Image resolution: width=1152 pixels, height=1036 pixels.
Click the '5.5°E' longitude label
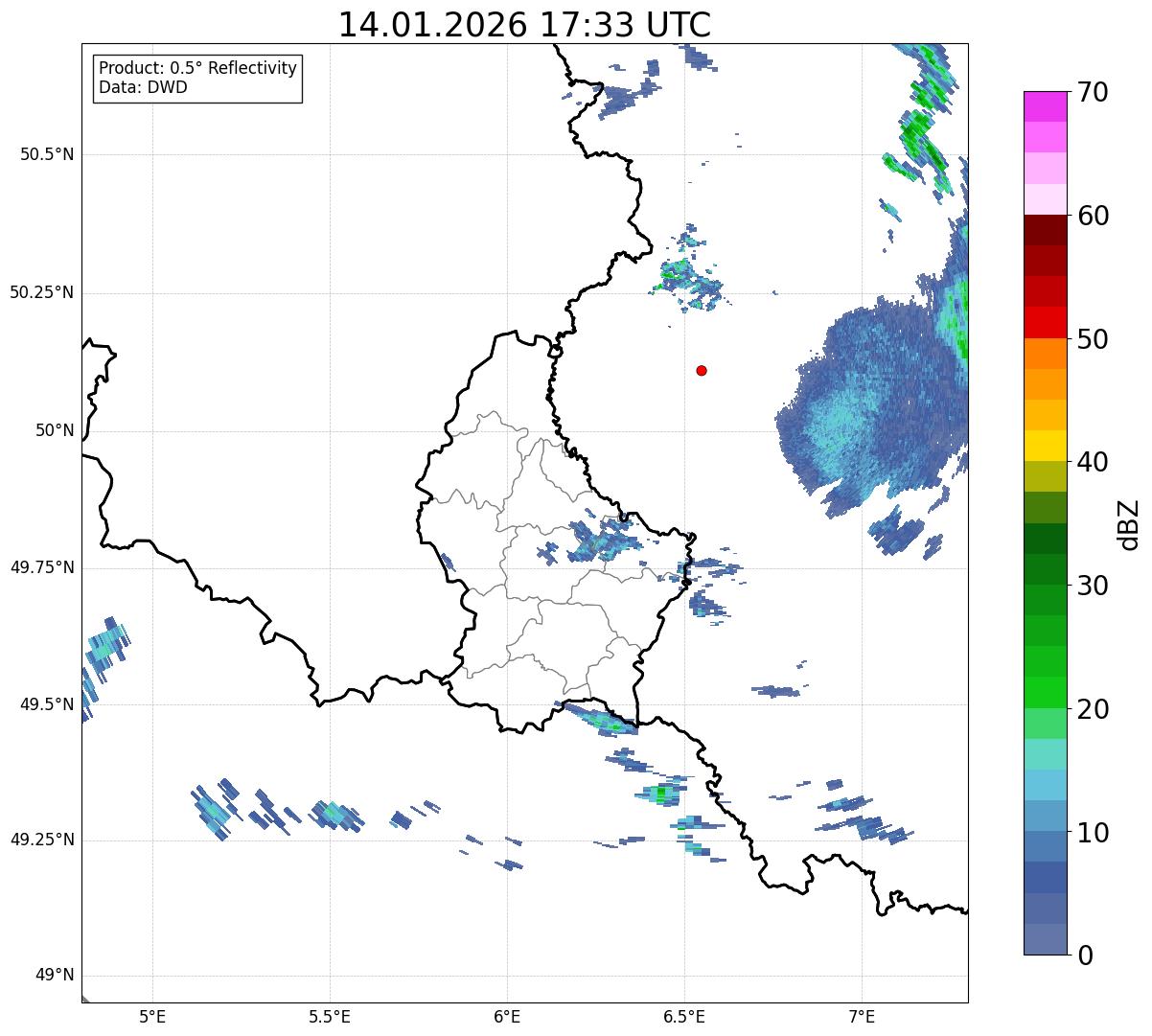pyautogui.click(x=330, y=1016)
